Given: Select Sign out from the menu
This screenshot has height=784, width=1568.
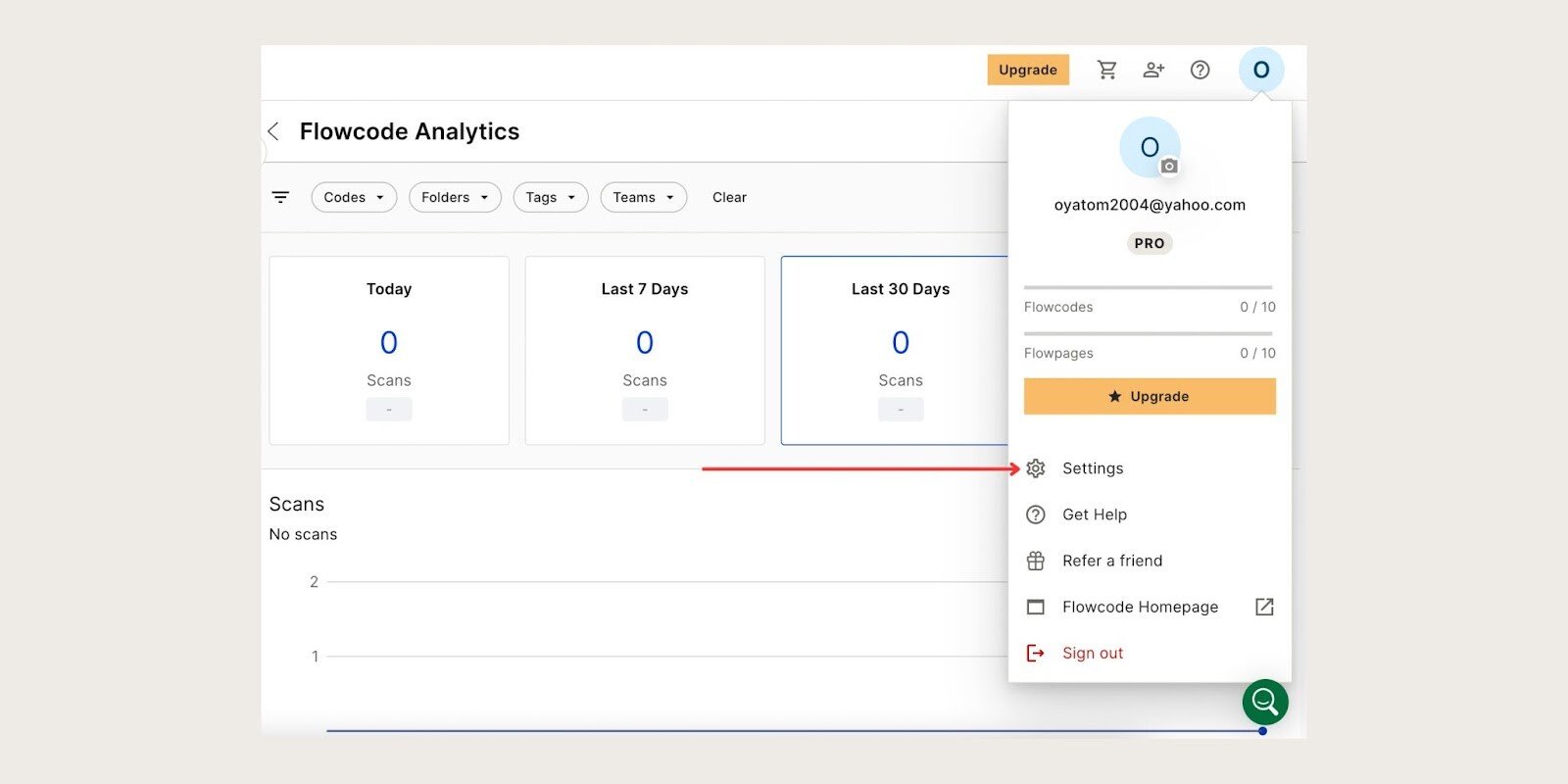Looking at the screenshot, I should tap(1150, 653).
